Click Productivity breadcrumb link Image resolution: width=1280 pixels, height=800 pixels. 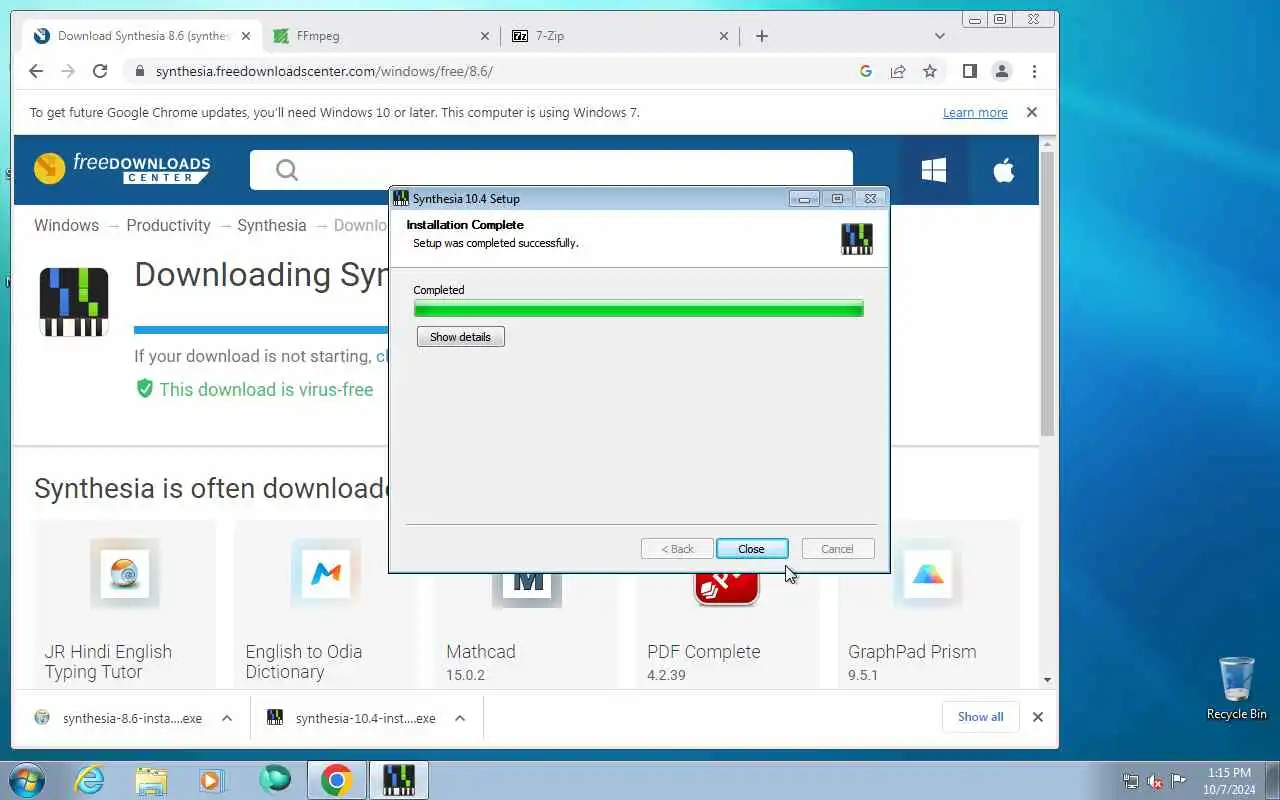point(168,225)
